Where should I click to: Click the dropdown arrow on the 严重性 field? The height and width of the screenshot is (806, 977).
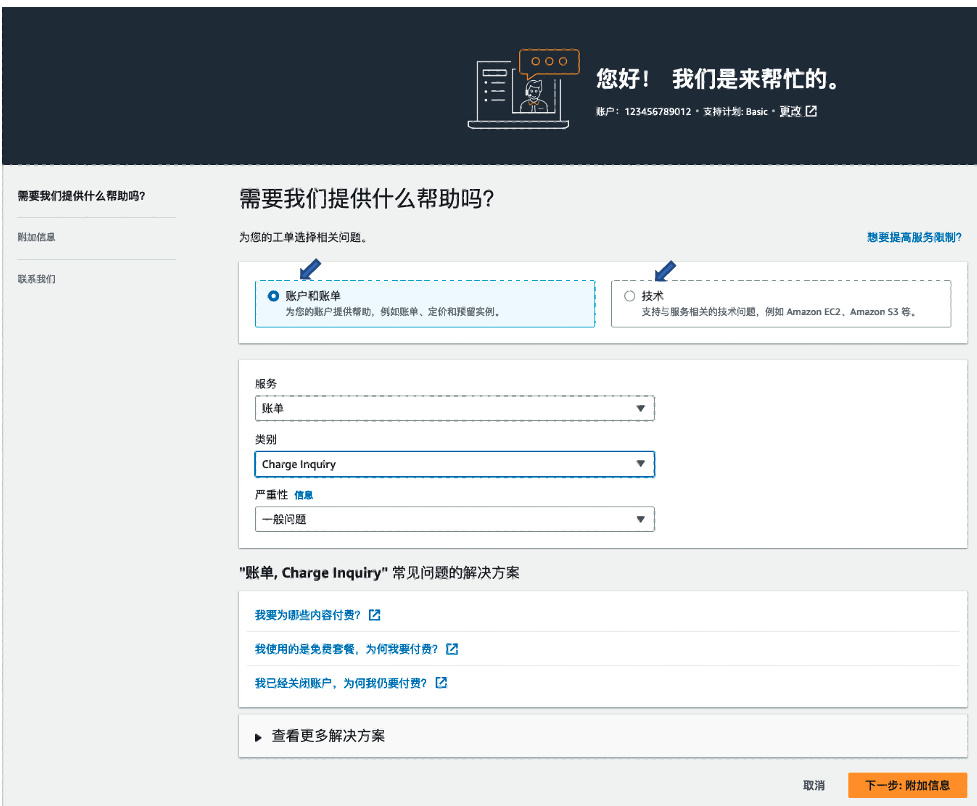pos(641,519)
